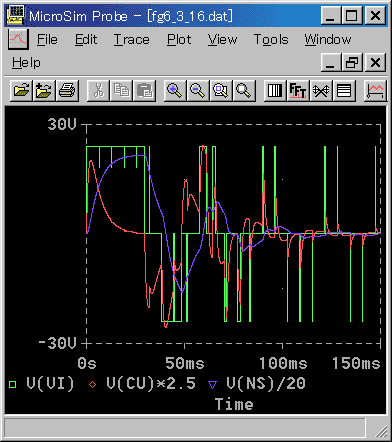Click the 30V y-axis label
392x442 pixels.
point(62,124)
